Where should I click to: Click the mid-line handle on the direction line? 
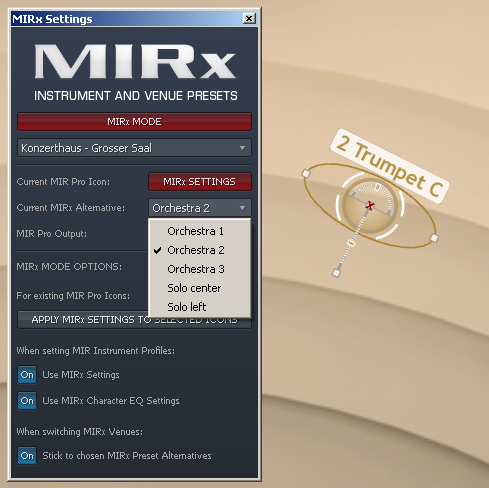(x=350, y=243)
